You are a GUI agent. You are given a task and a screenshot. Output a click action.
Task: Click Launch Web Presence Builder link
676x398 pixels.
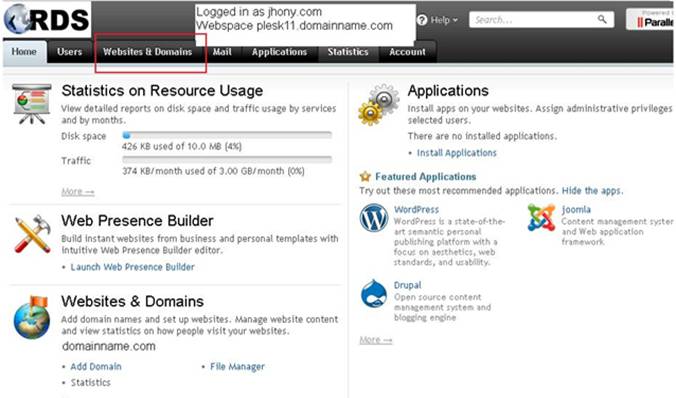[x=132, y=267]
